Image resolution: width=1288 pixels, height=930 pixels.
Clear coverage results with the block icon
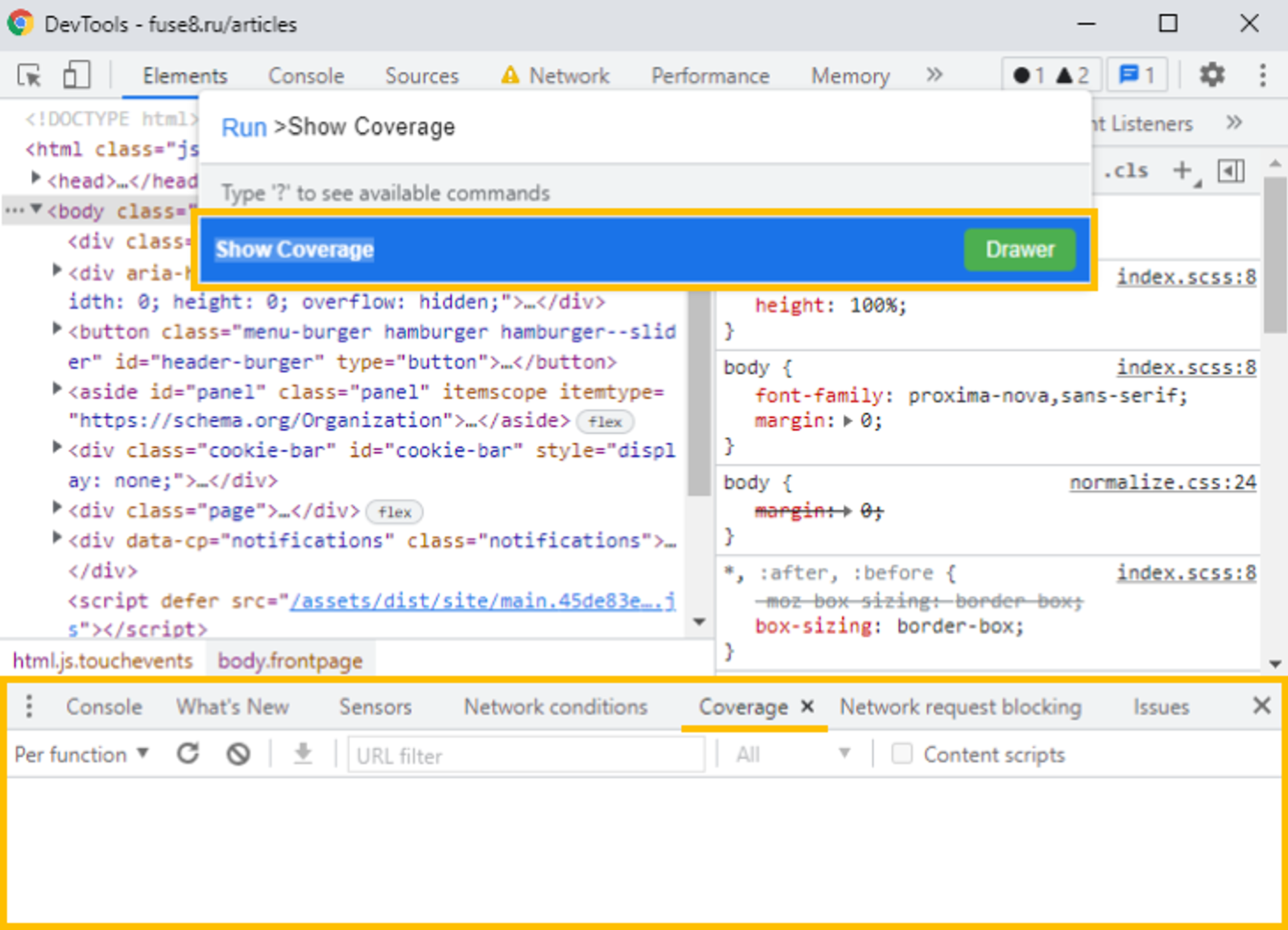coord(237,753)
